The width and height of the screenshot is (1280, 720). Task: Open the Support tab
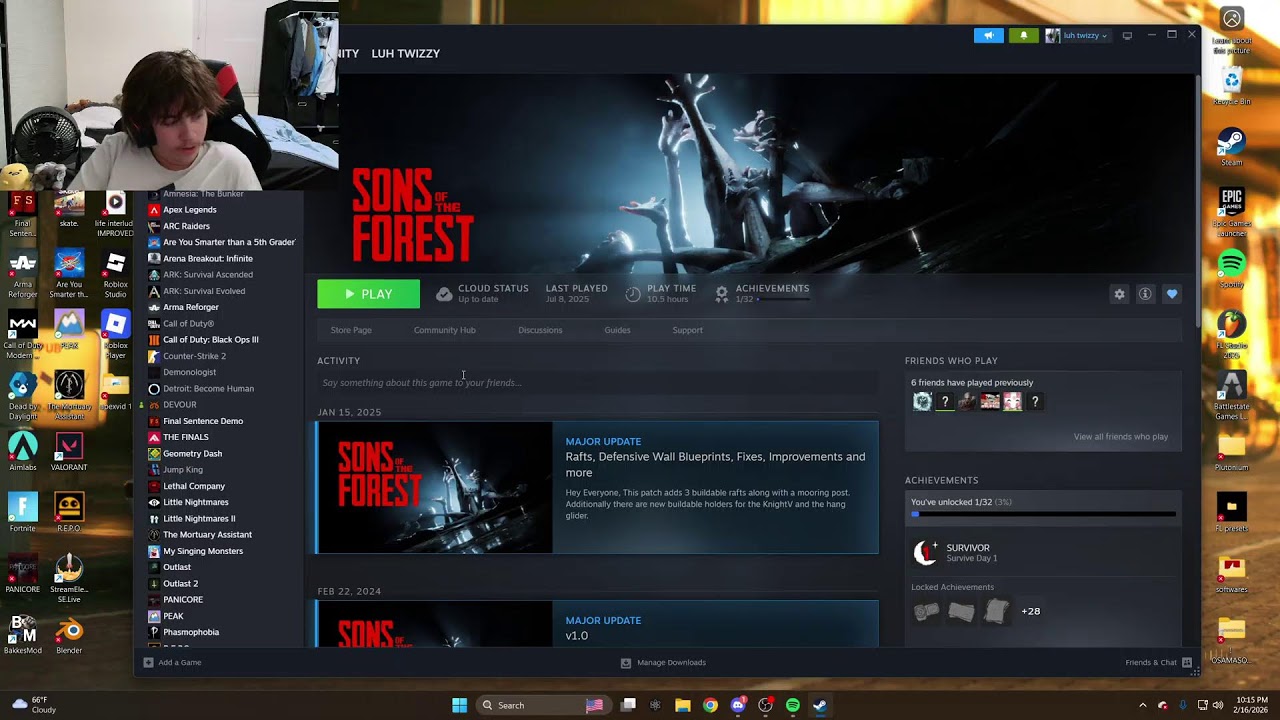687,330
